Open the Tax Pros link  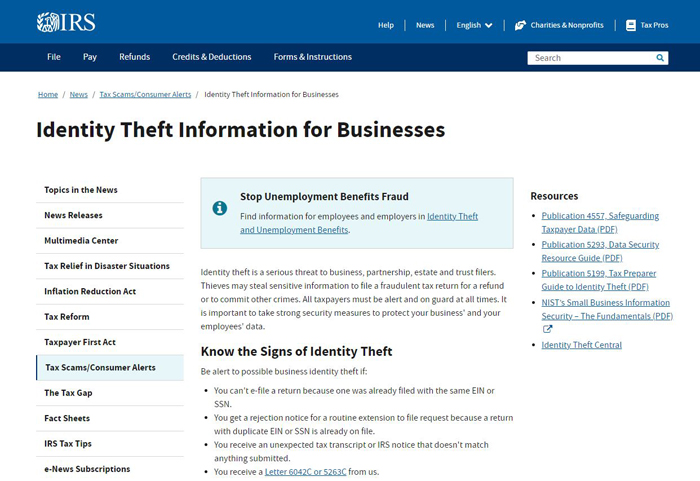654,25
